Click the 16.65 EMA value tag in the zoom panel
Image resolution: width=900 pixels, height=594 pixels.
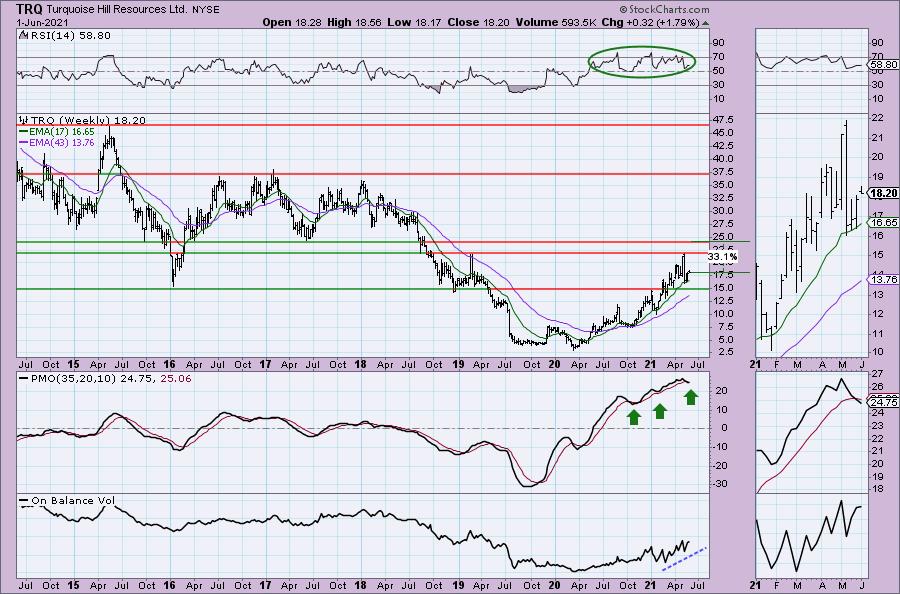click(x=885, y=223)
